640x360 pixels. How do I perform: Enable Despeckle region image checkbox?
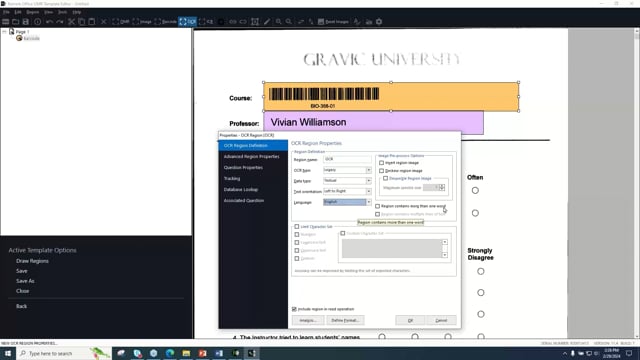386,178
